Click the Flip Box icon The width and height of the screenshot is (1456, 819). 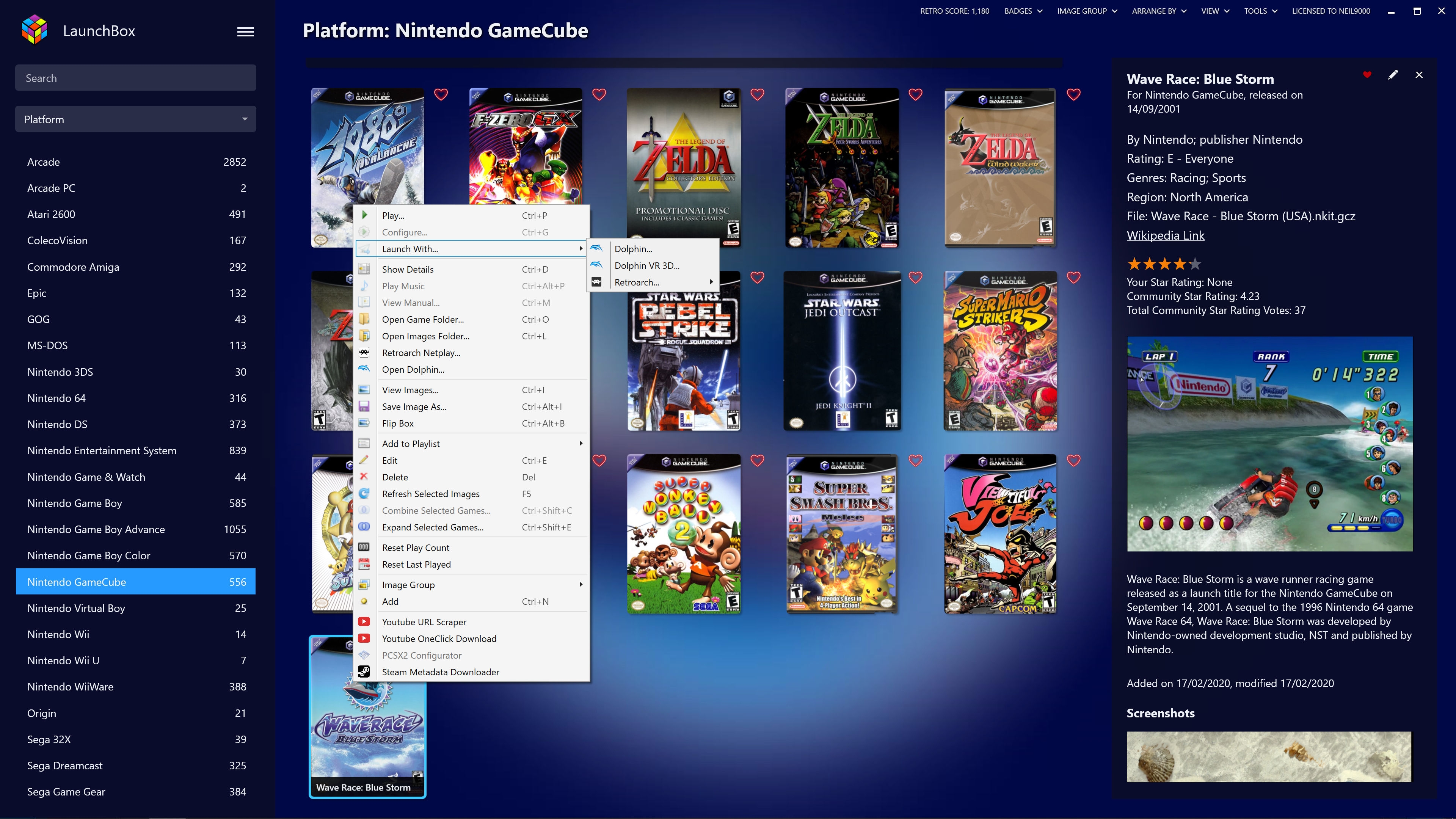[x=364, y=423]
